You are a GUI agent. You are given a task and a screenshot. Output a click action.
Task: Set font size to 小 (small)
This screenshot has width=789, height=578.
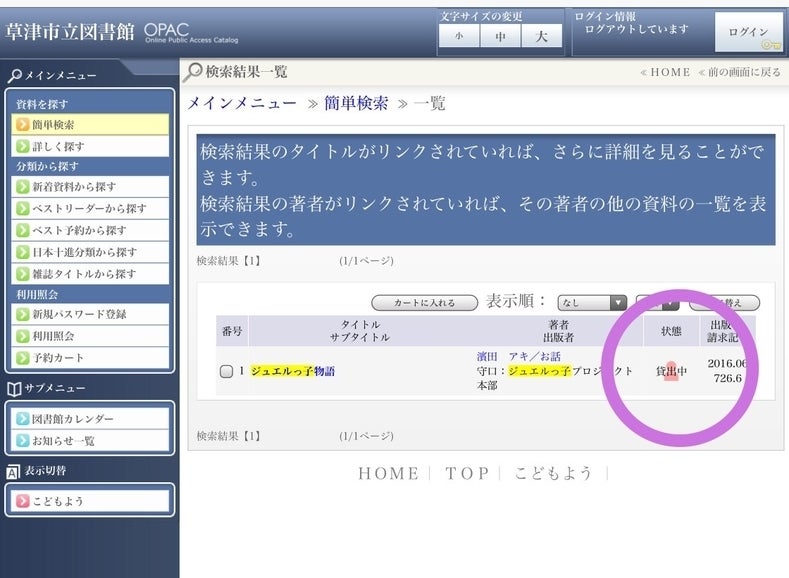(459, 37)
